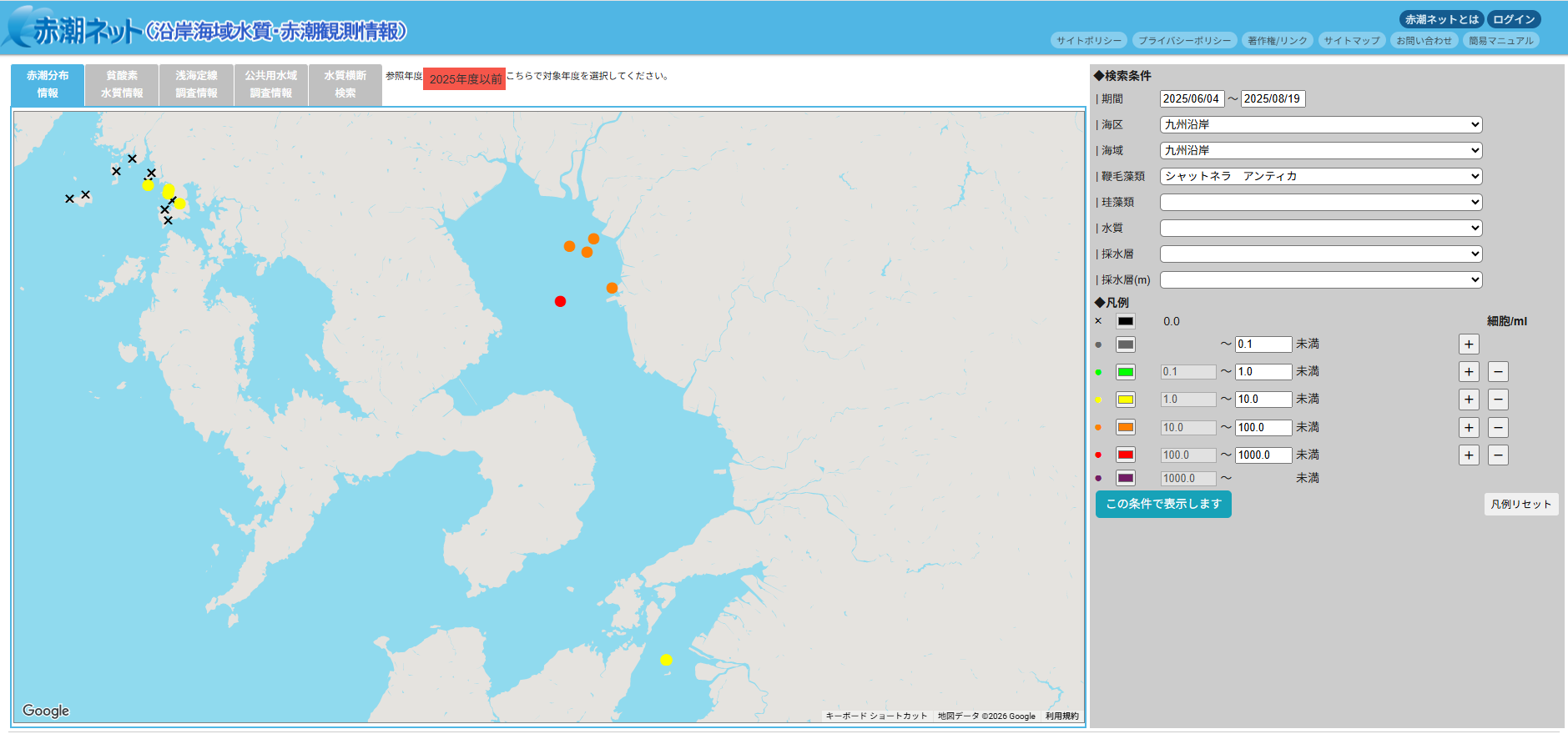Switch to 貧酸素水質情報 tab
1568x734 pixels.
[x=122, y=84]
